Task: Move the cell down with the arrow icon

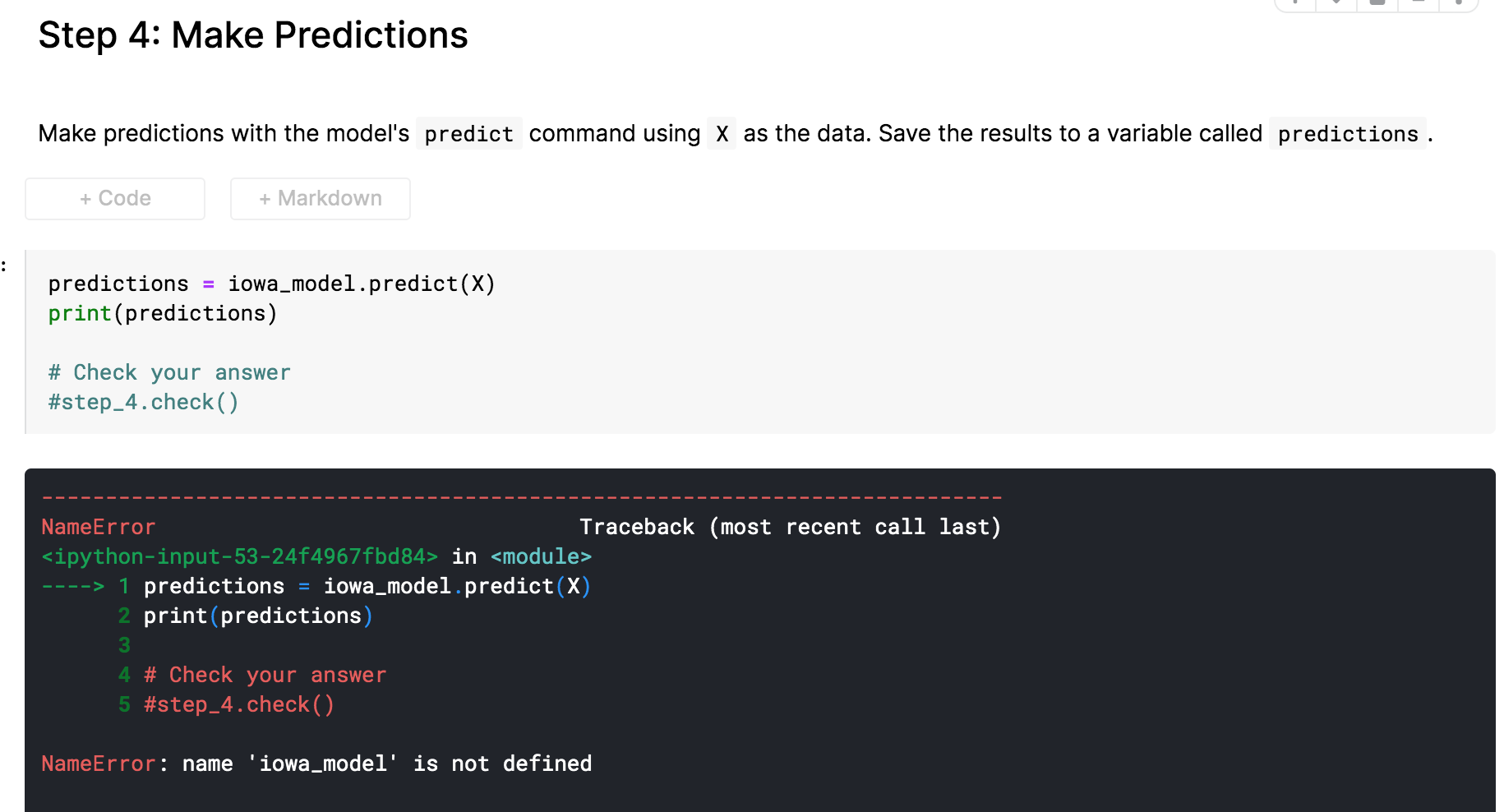Action: 1336,3
